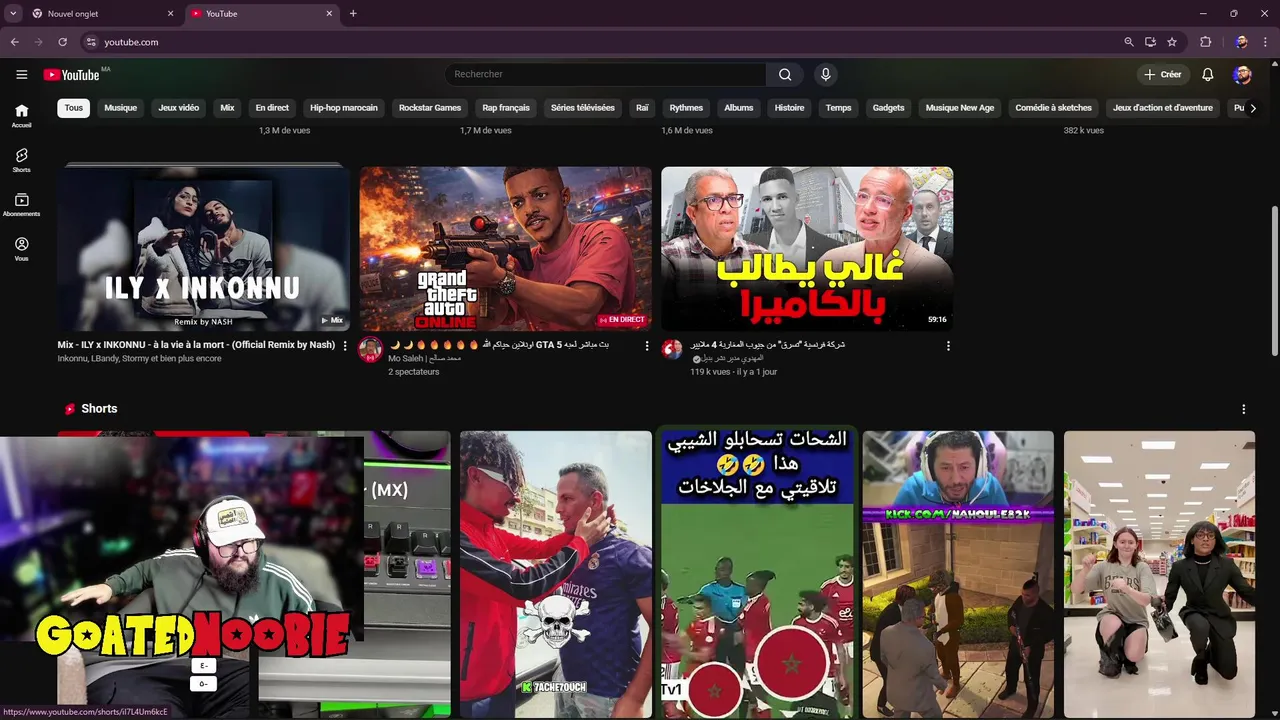Viewport: 1280px width, 720px height.
Task: Open the ILY x INKONNU mix thumbnail
Action: coord(203,249)
